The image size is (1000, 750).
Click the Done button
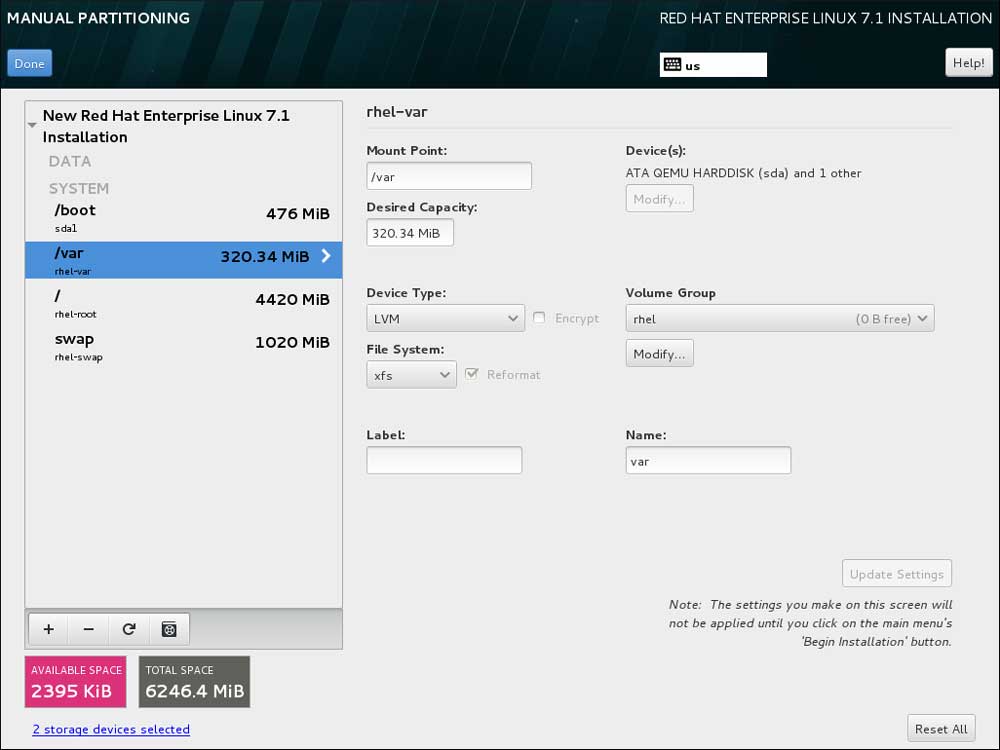29,63
